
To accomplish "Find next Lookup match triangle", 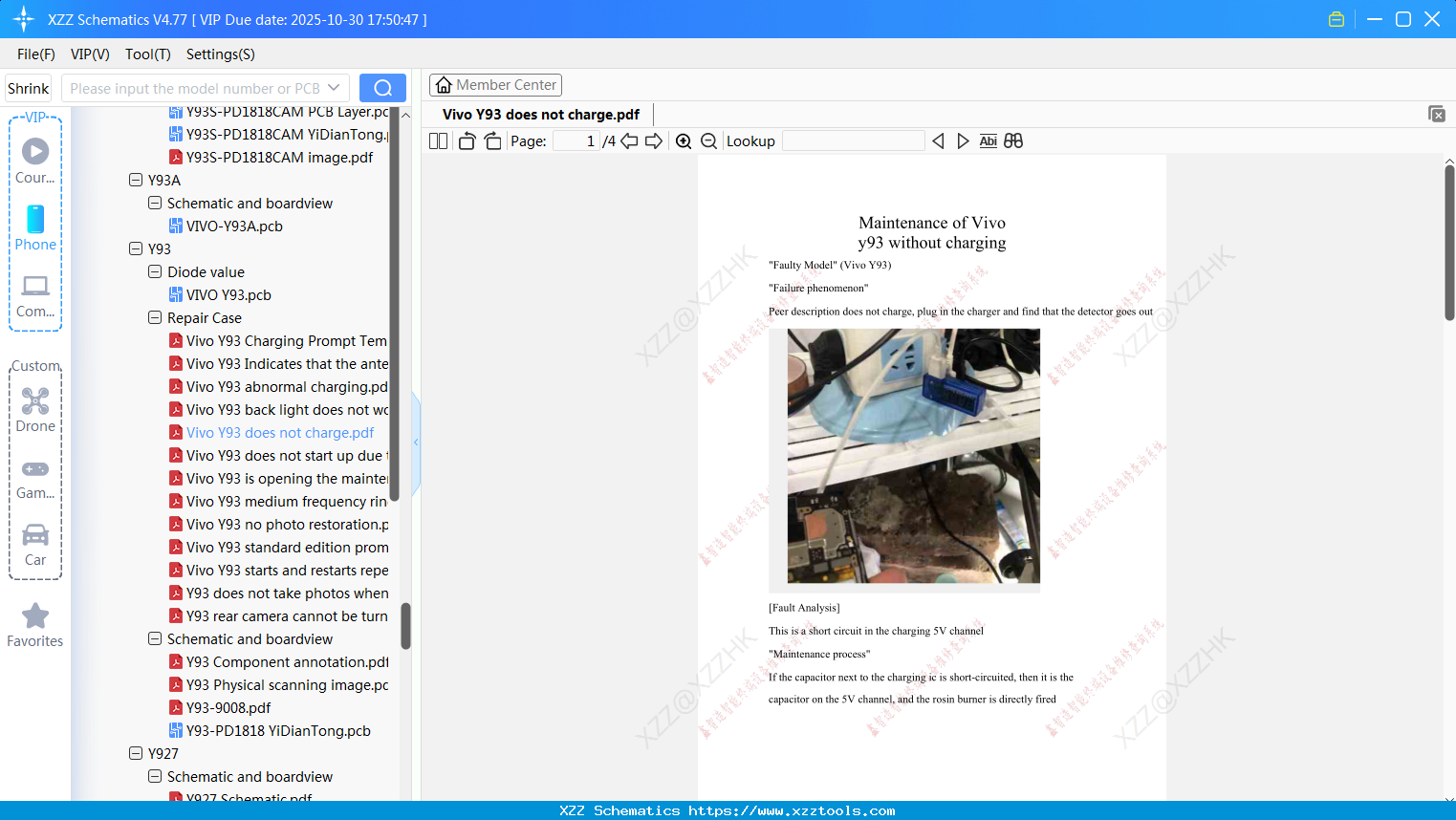I will [963, 141].
